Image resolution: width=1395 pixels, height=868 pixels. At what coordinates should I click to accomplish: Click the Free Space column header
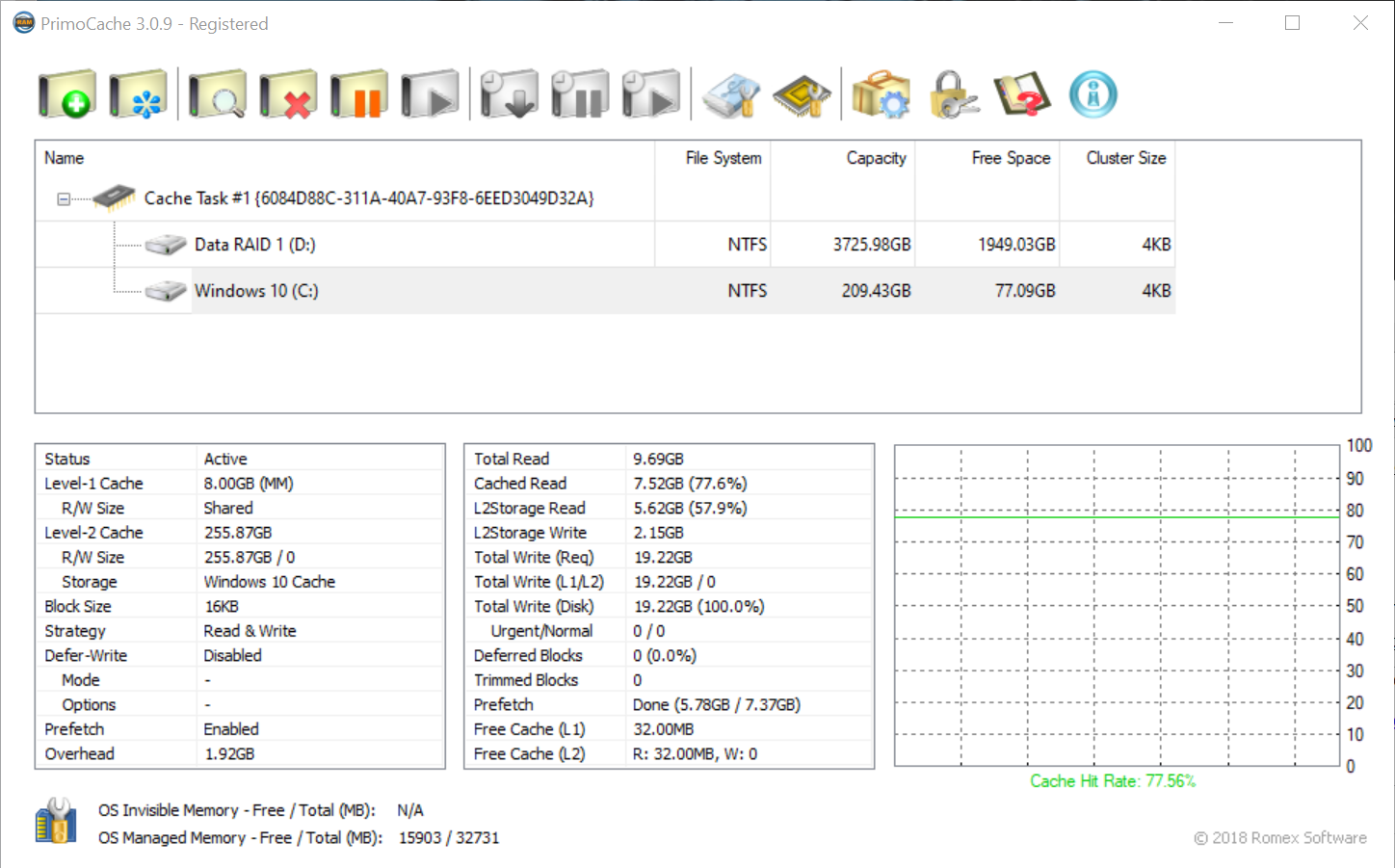point(987,158)
